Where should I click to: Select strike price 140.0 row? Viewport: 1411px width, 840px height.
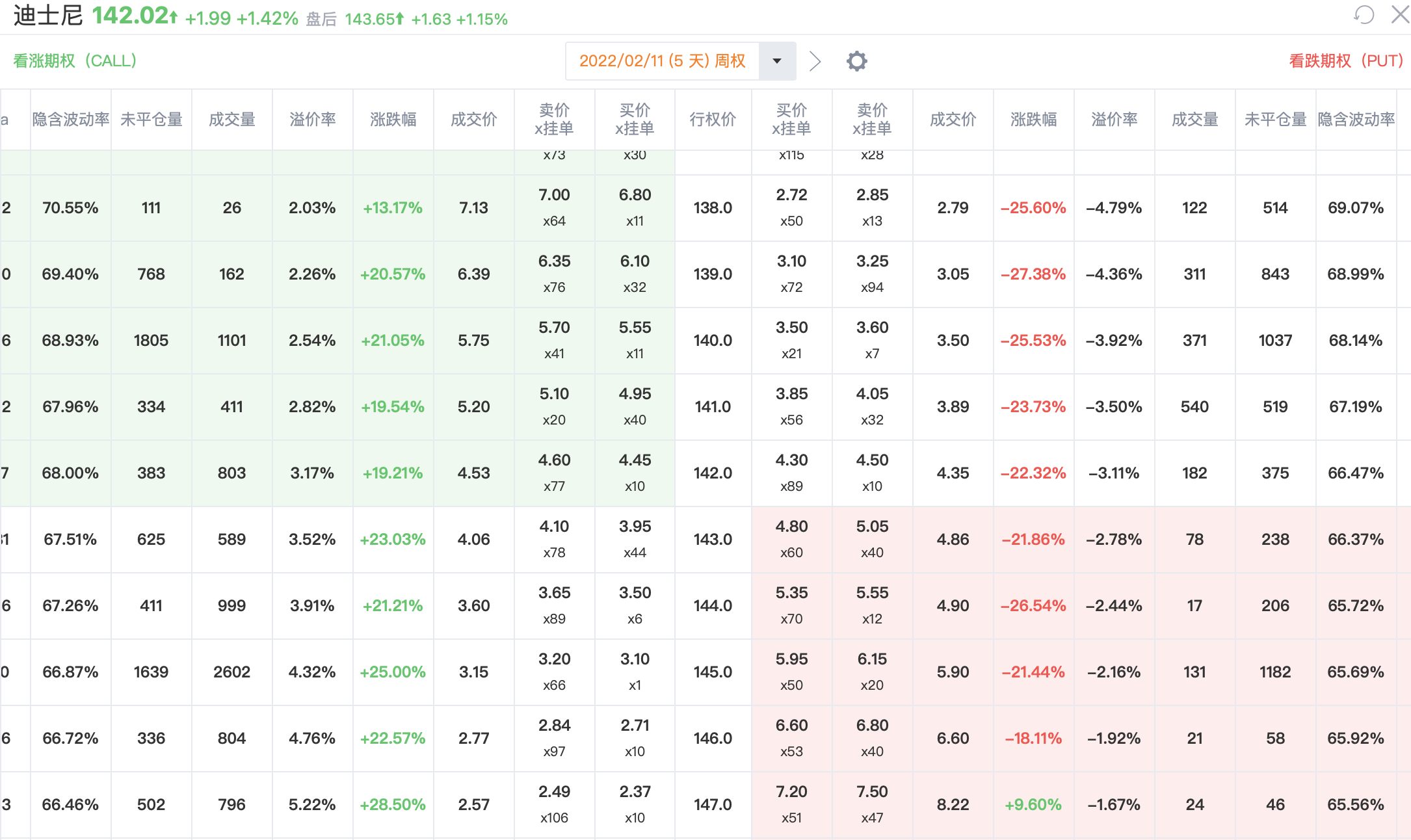pyautogui.click(x=713, y=341)
